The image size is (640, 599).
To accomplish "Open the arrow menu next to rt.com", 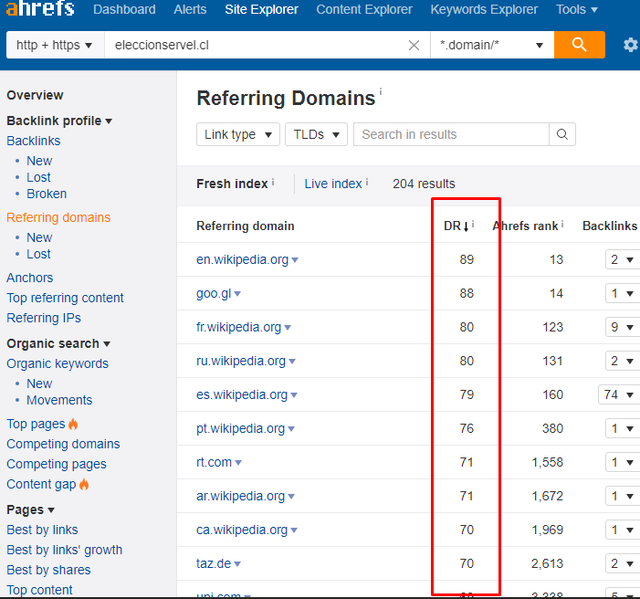I will pos(238,463).
